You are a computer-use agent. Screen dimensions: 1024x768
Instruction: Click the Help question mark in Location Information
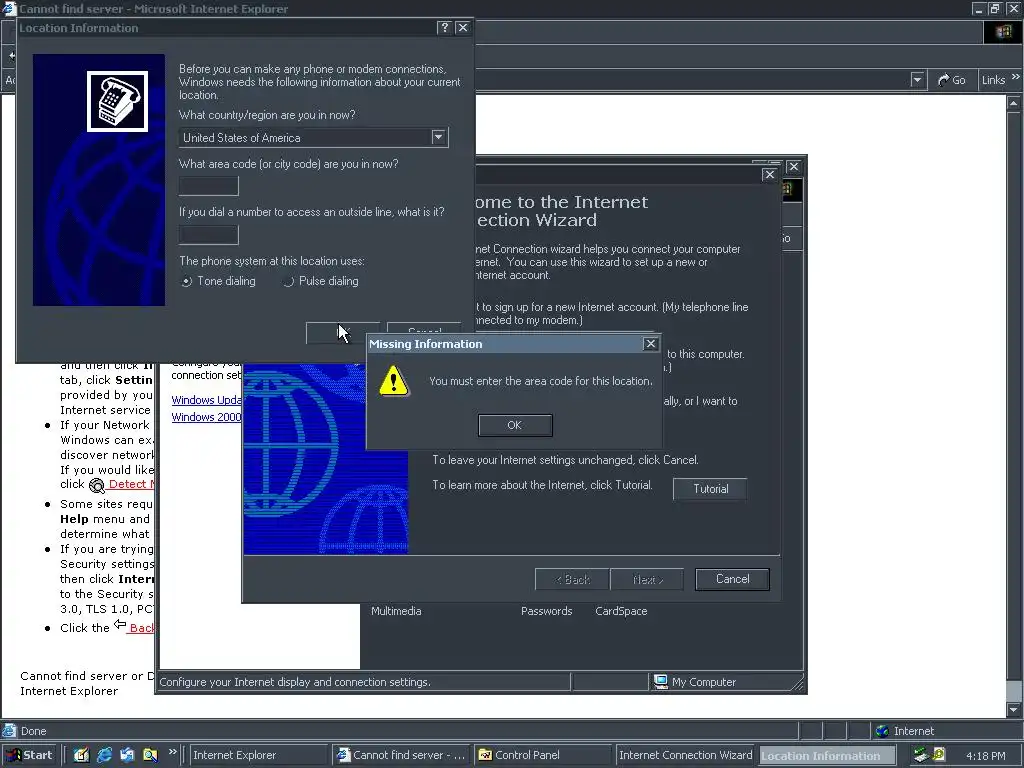click(444, 27)
